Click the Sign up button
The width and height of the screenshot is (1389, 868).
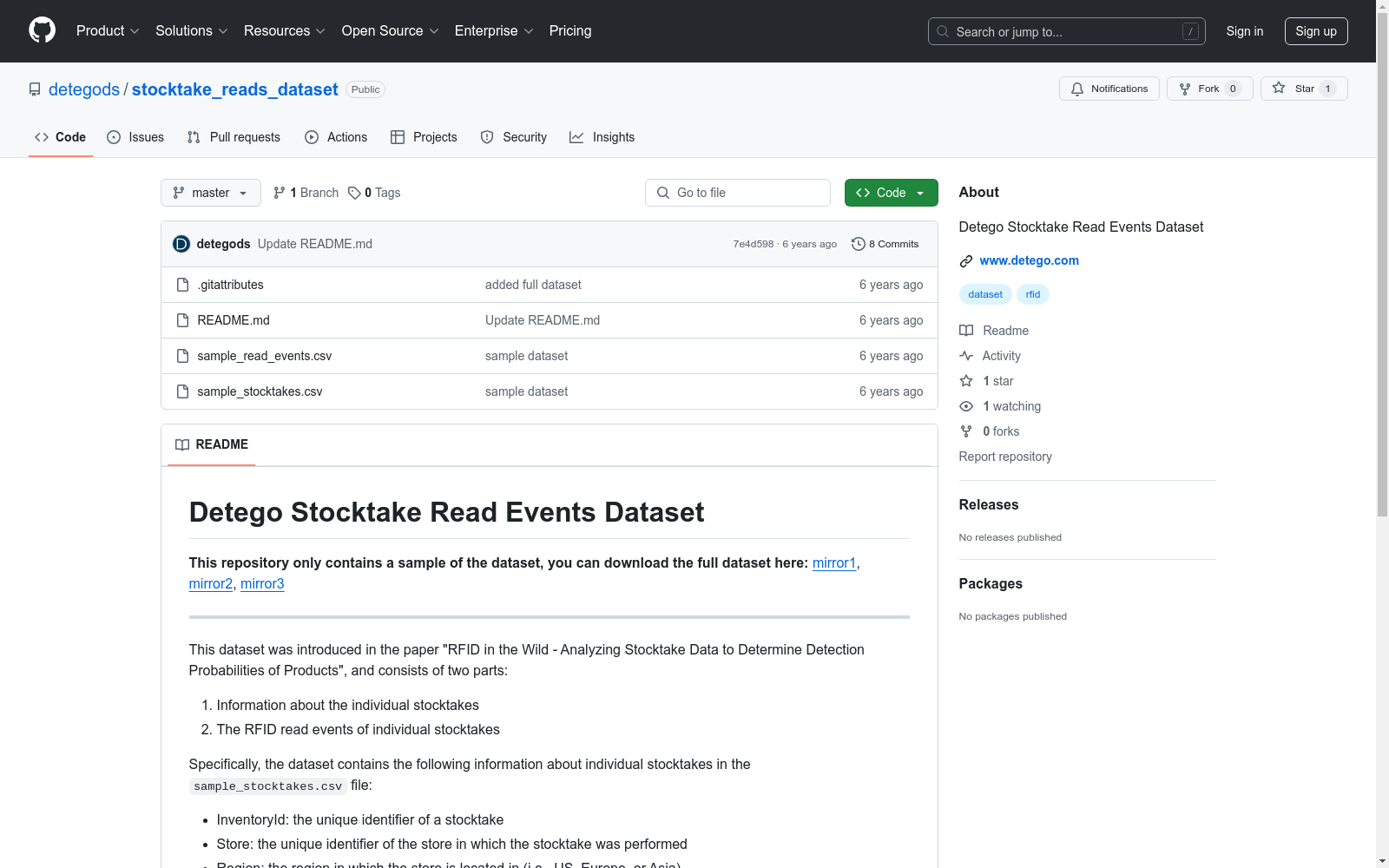pos(1316,31)
